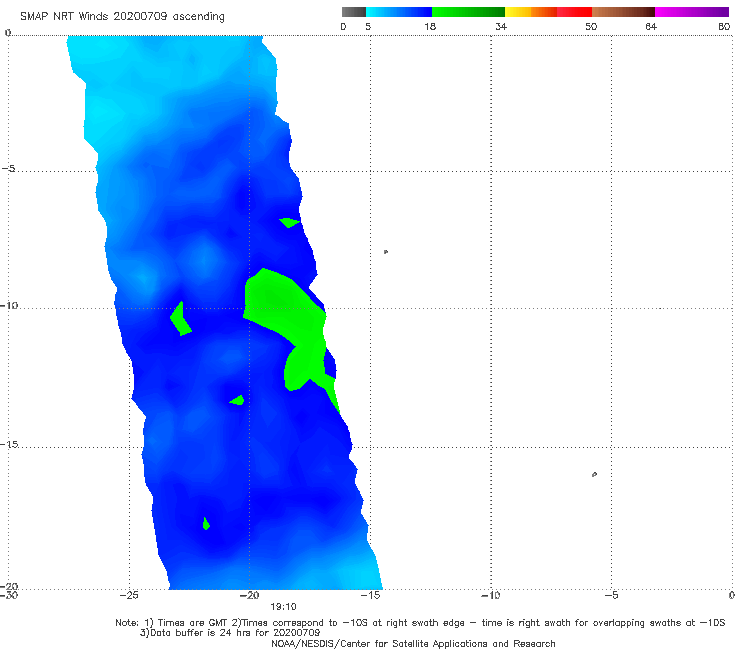The image size is (740, 650).
Task: Click the magenta-purple segment of the color bar
Action: click(692, 12)
